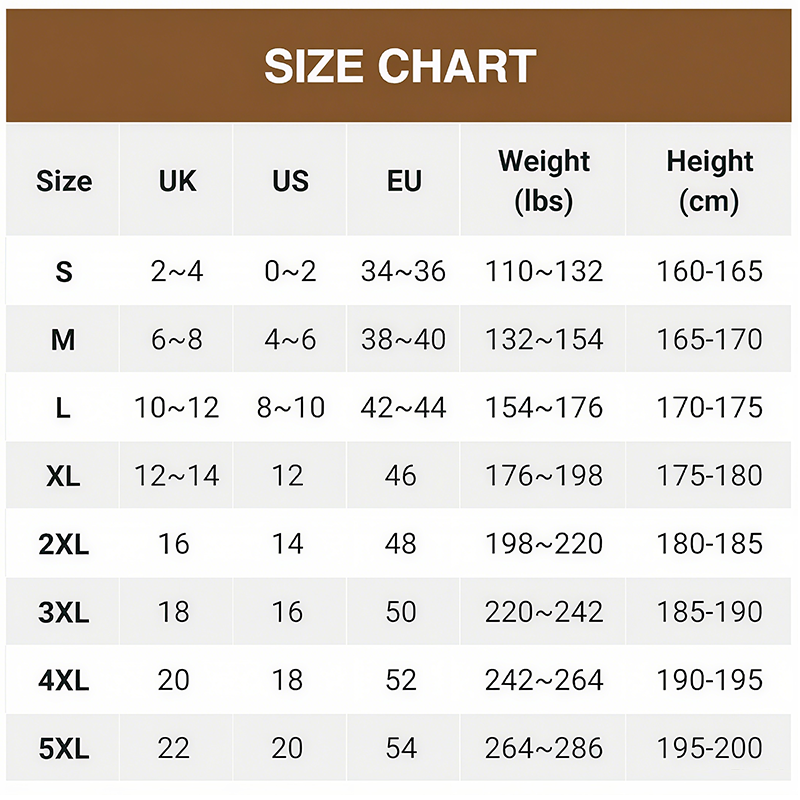Screen dimensions: 800x800
Task: Click the 2XL size row label
Action: click(x=63, y=544)
